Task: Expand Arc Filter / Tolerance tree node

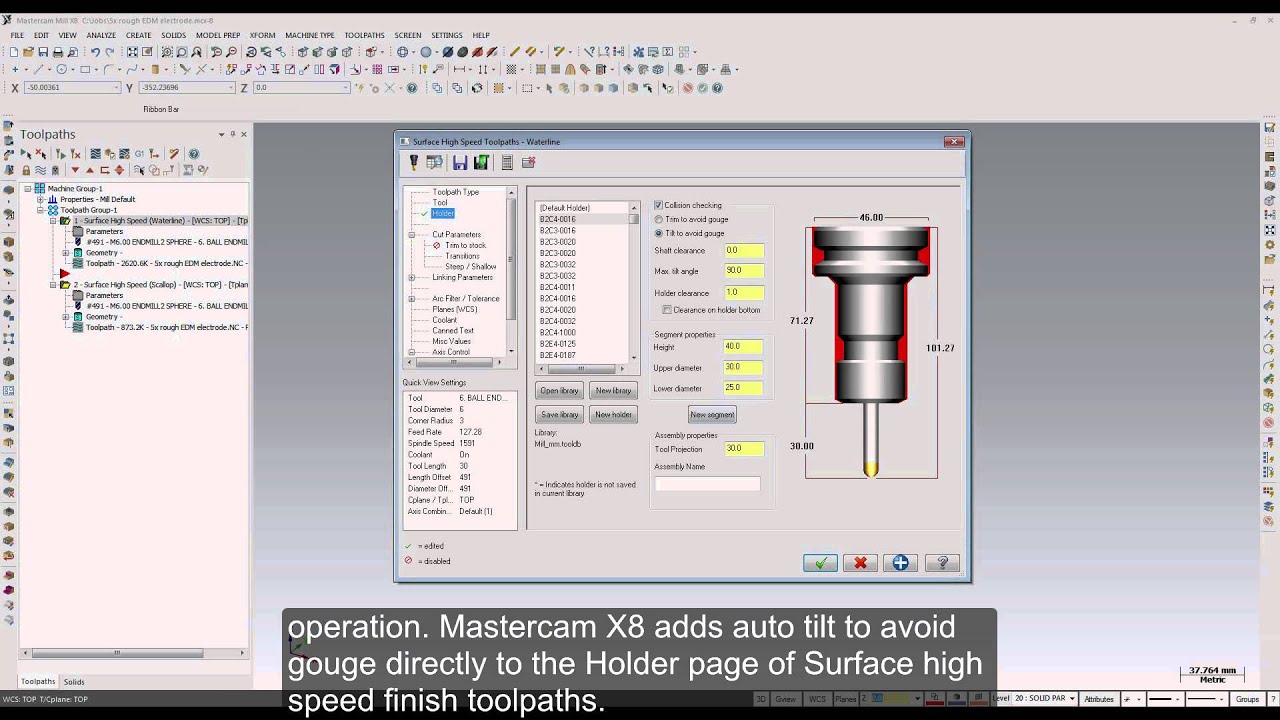Action: [x=411, y=298]
